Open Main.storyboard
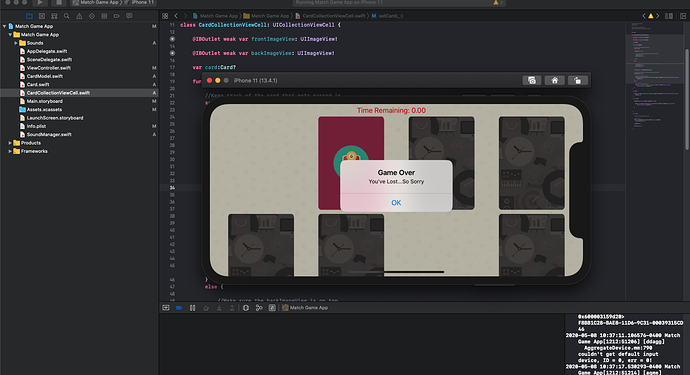The width and height of the screenshot is (690, 375). click(x=44, y=101)
